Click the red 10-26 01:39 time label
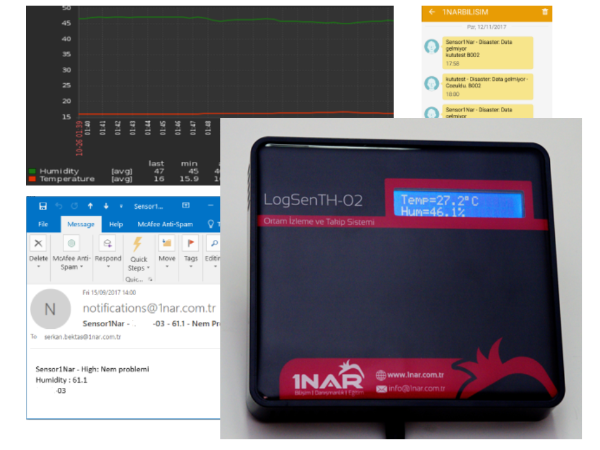The height and width of the screenshot is (450, 600). coord(79,138)
